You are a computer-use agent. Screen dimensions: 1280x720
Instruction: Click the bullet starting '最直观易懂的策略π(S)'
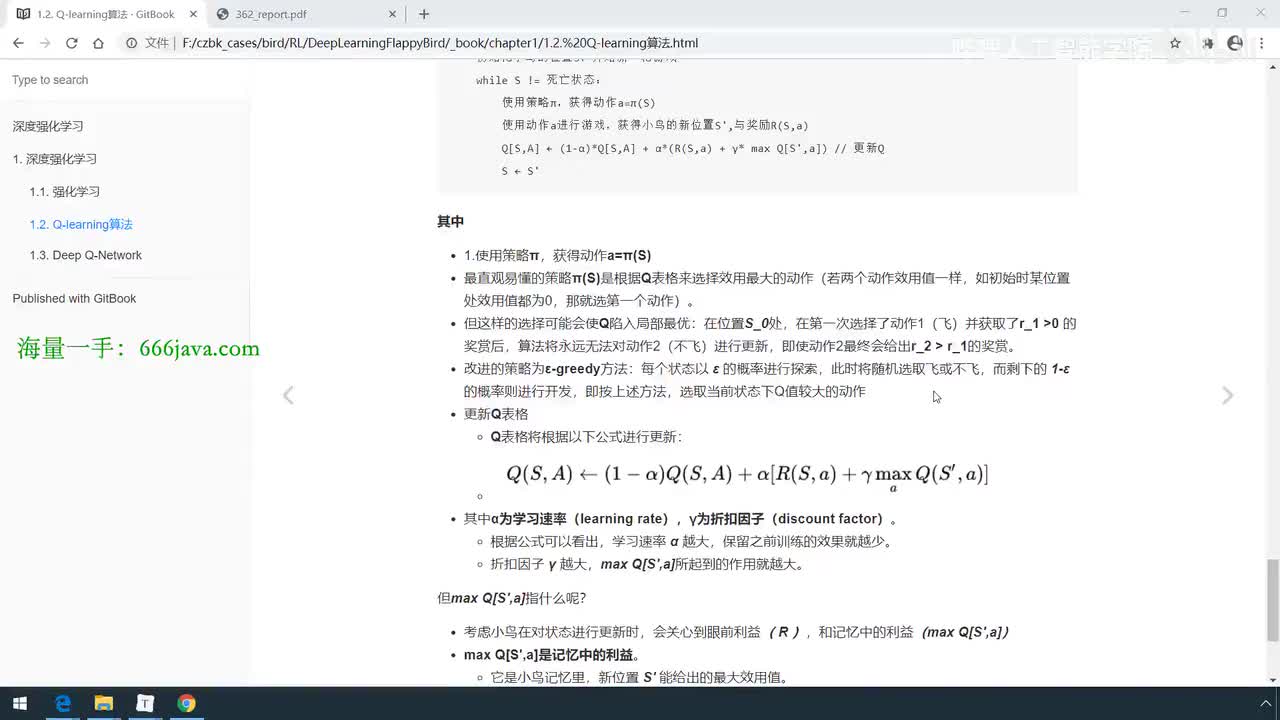pyautogui.click(x=767, y=289)
